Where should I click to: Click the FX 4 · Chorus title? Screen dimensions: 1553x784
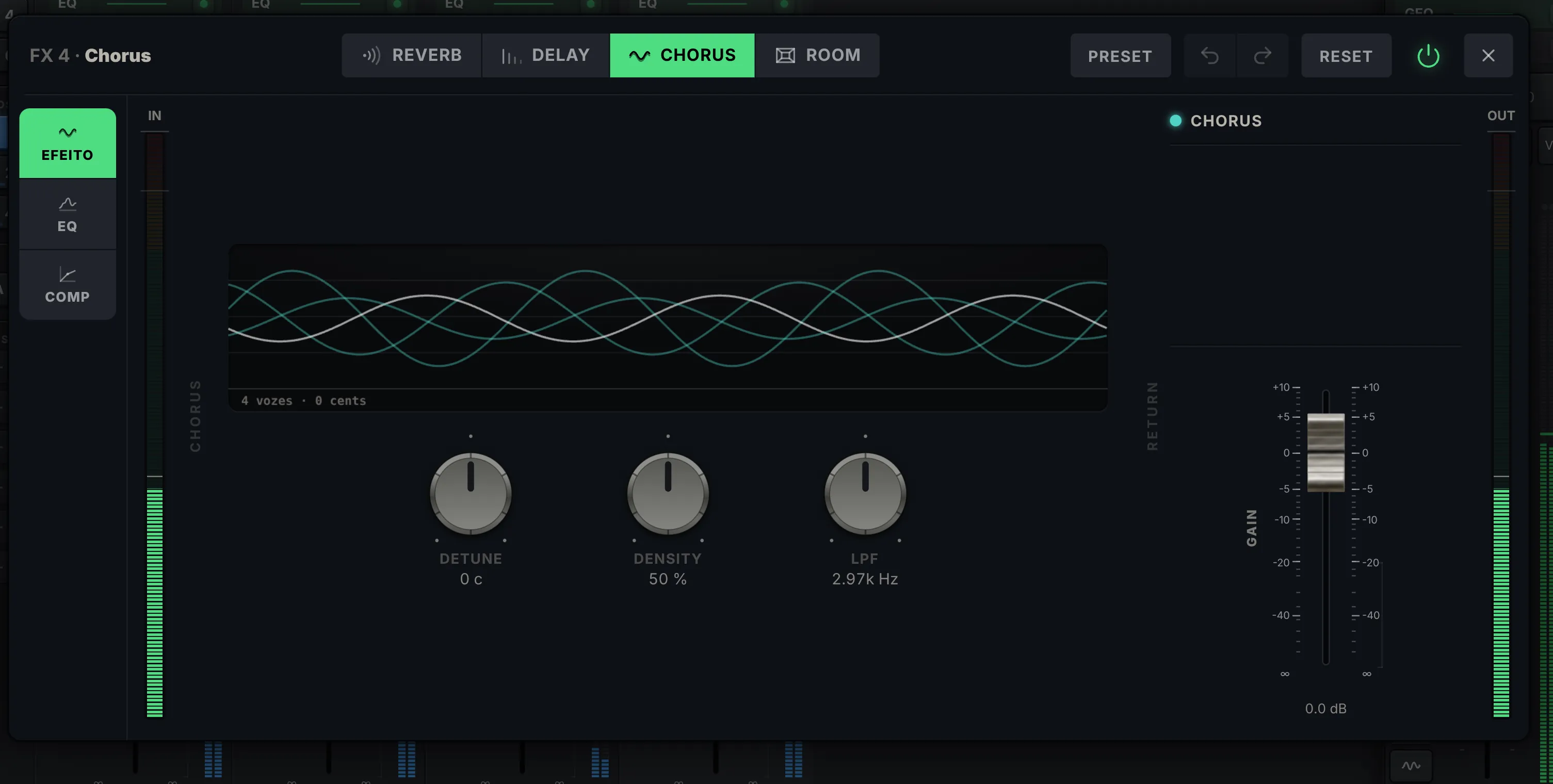coord(90,55)
